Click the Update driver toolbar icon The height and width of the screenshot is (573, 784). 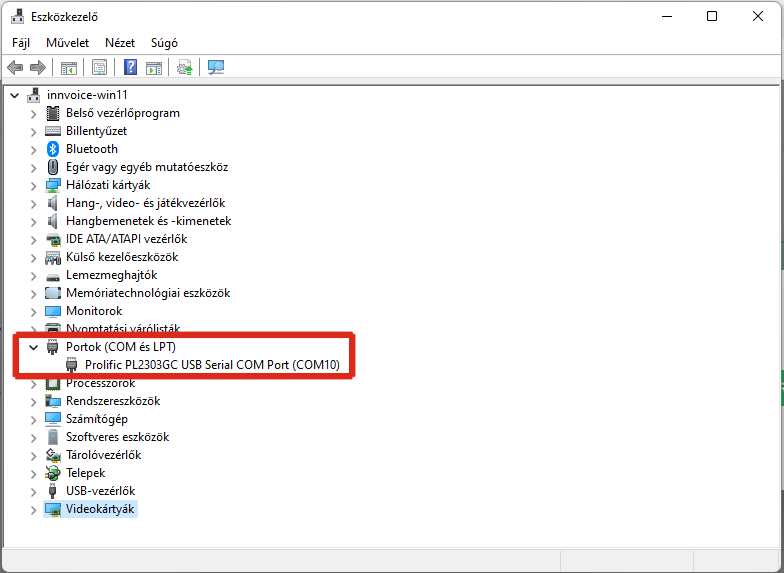tap(185, 68)
